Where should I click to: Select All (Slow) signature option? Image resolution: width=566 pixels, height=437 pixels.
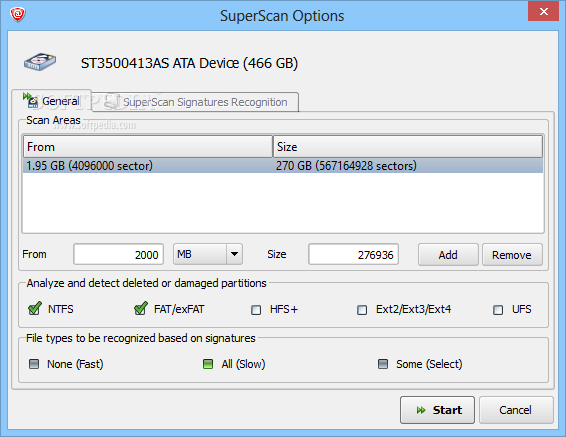coord(208,364)
